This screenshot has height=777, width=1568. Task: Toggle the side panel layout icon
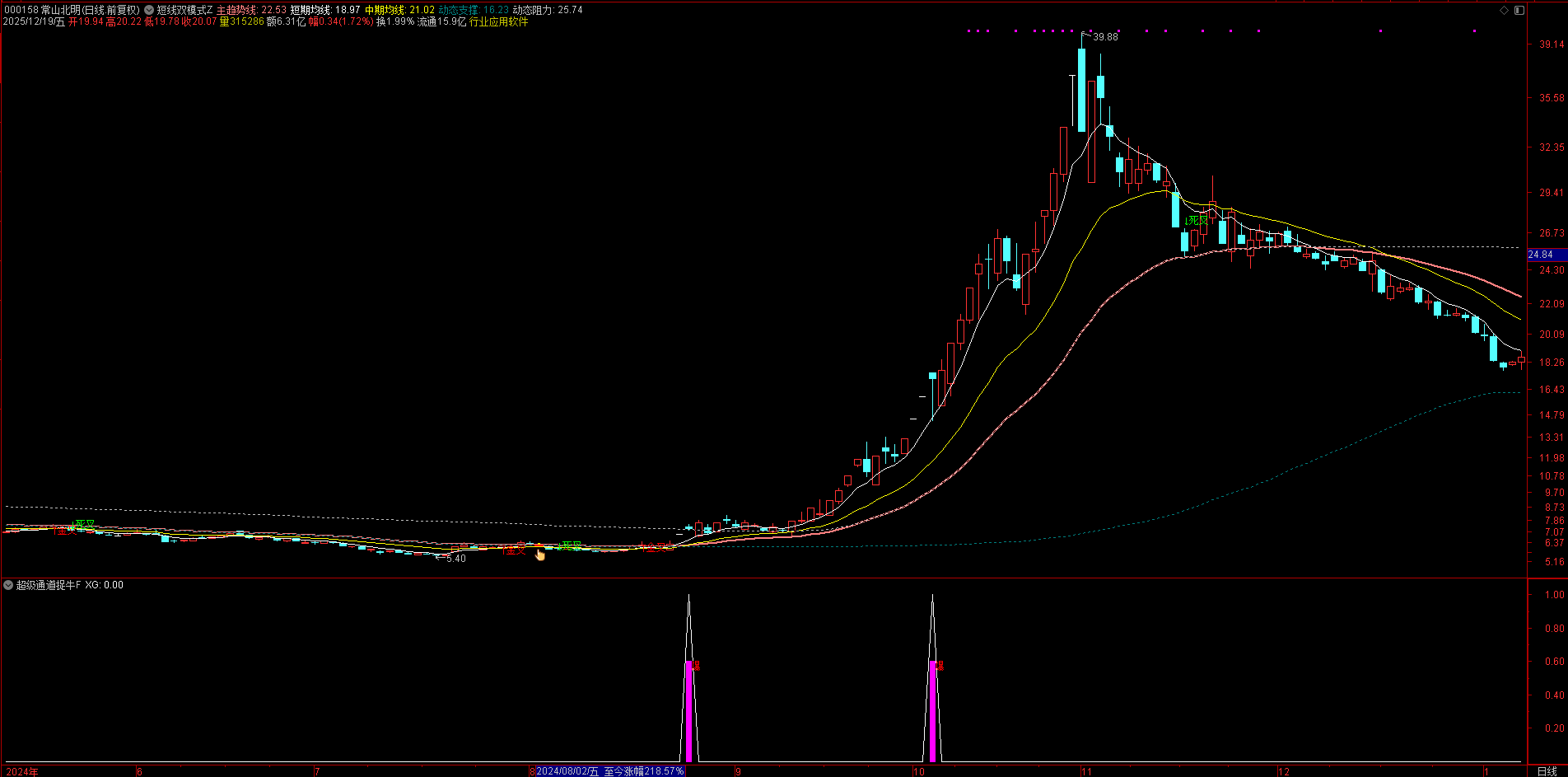point(1519,10)
